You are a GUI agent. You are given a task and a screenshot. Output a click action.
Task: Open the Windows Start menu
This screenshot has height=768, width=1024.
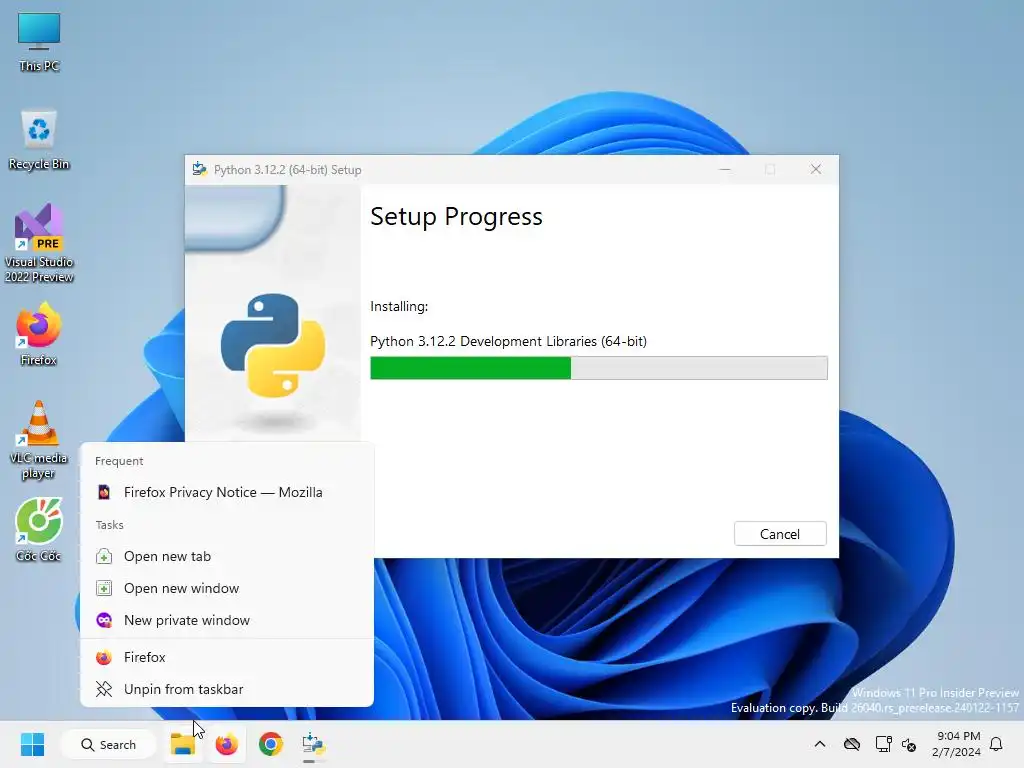pyautogui.click(x=32, y=744)
